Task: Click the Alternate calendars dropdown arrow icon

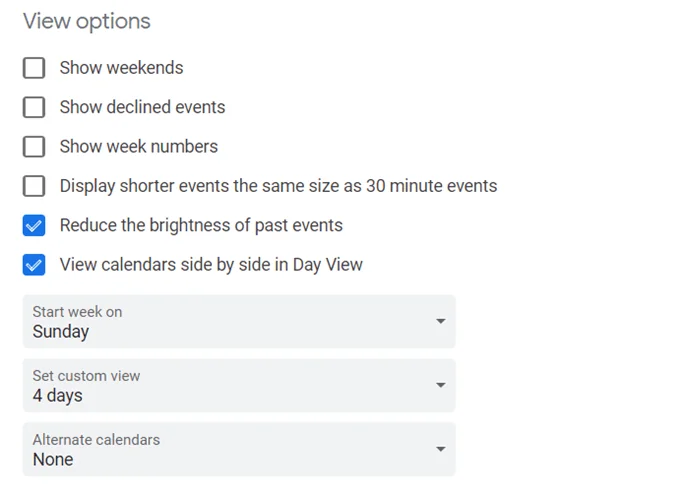Action: click(441, 449)
